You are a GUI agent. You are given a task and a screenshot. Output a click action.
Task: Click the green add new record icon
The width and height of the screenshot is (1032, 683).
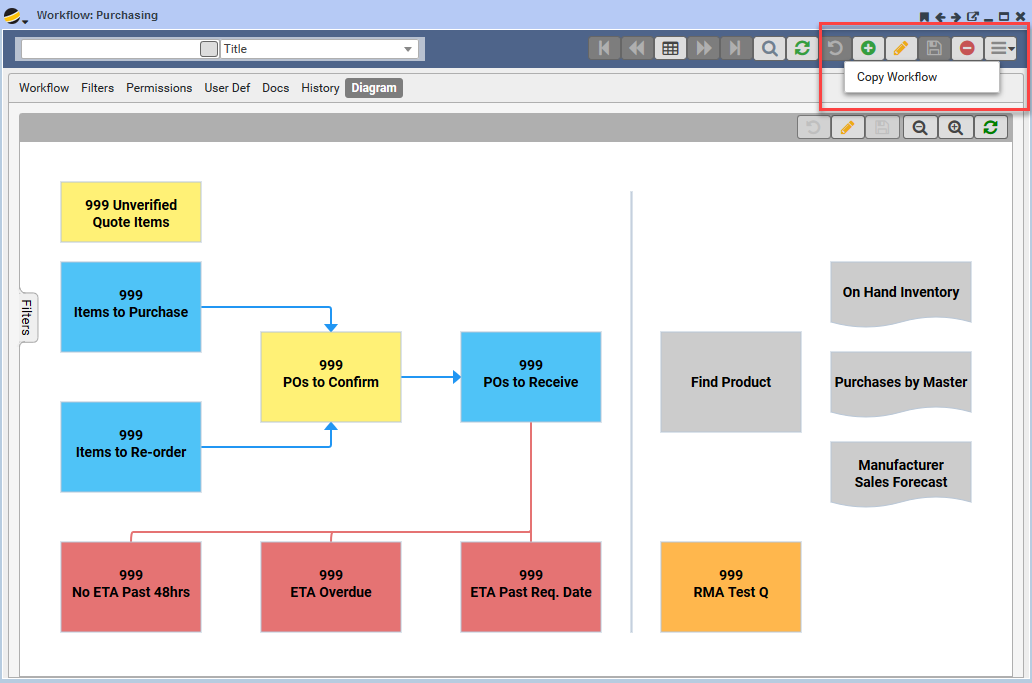868,48
